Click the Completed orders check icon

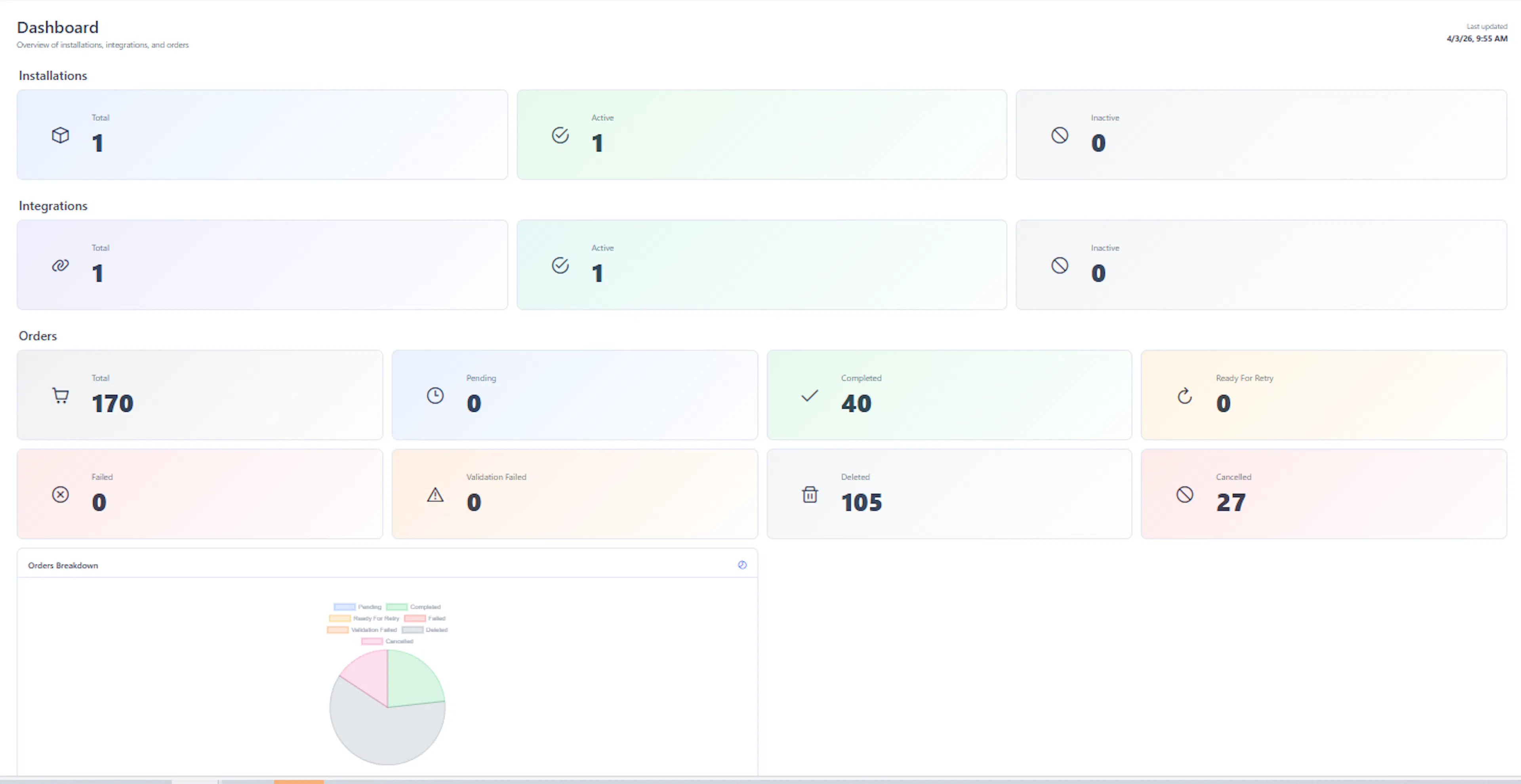(810, 396)
